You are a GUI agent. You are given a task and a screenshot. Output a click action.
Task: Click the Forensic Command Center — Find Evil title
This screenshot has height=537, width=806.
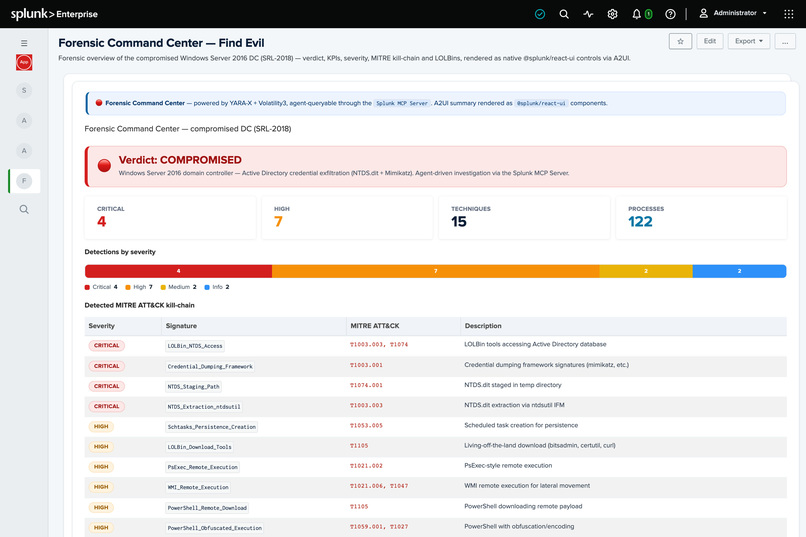[x=161, y=43]
